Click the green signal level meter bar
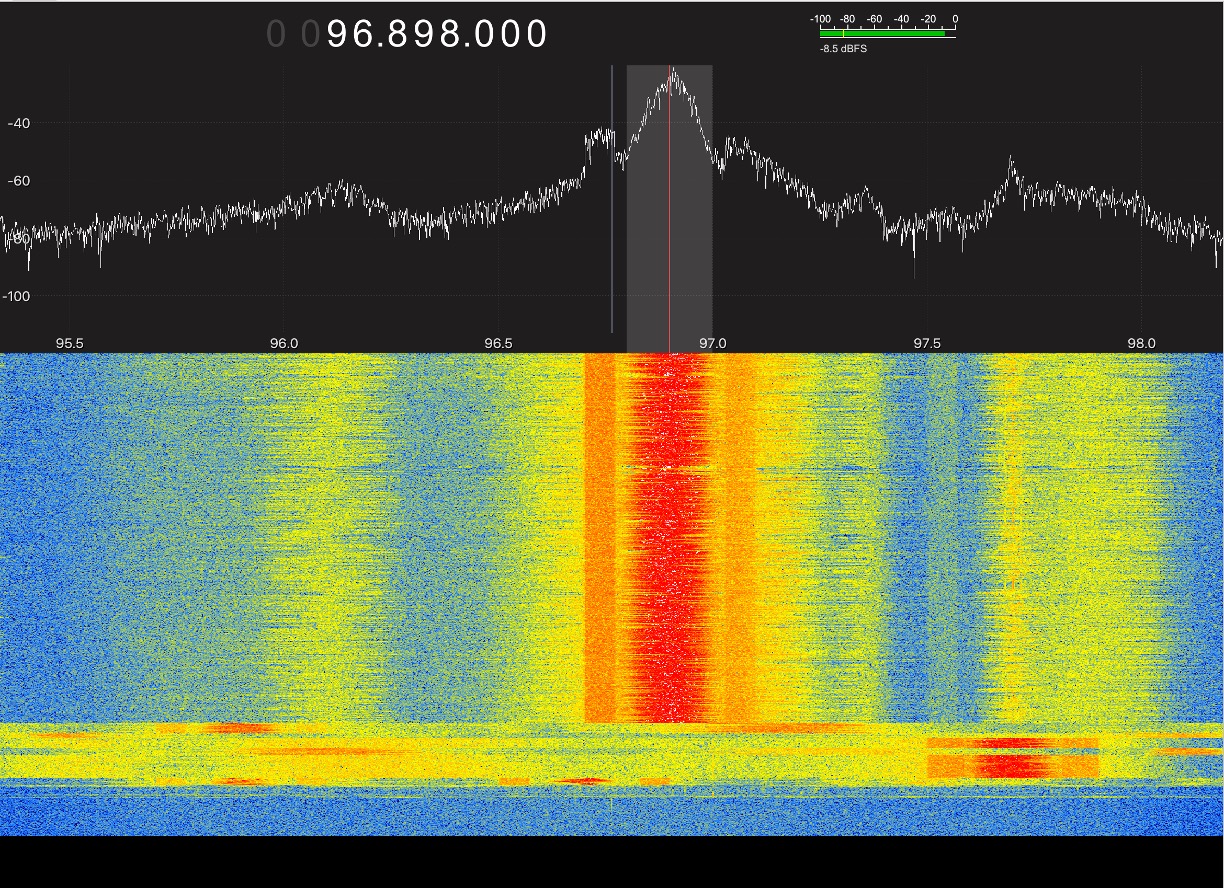Image resolution: width=1224 pixels, height=888 pixels. click(x=882, y=33)
